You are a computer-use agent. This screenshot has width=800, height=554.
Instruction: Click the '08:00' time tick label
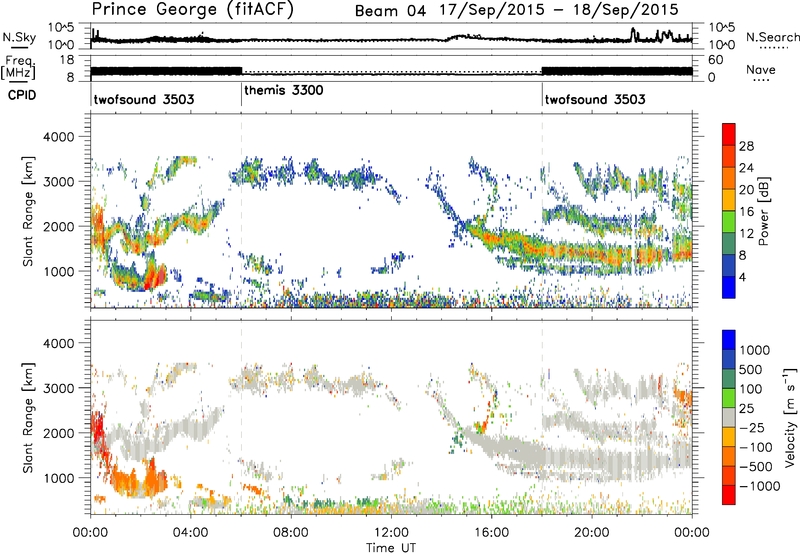coord(291,533)
